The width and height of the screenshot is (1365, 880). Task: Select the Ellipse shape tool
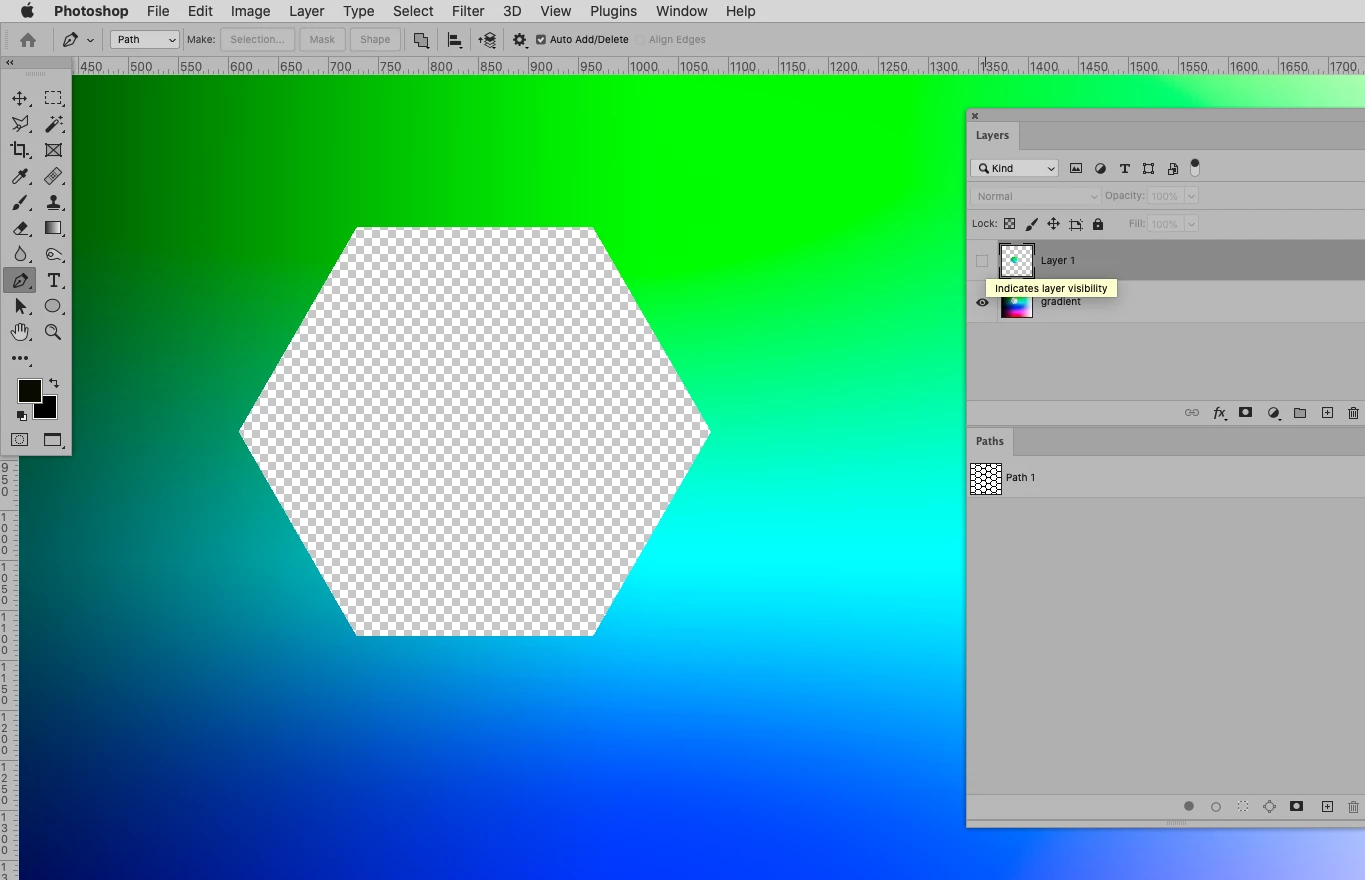tap(53, 306)
